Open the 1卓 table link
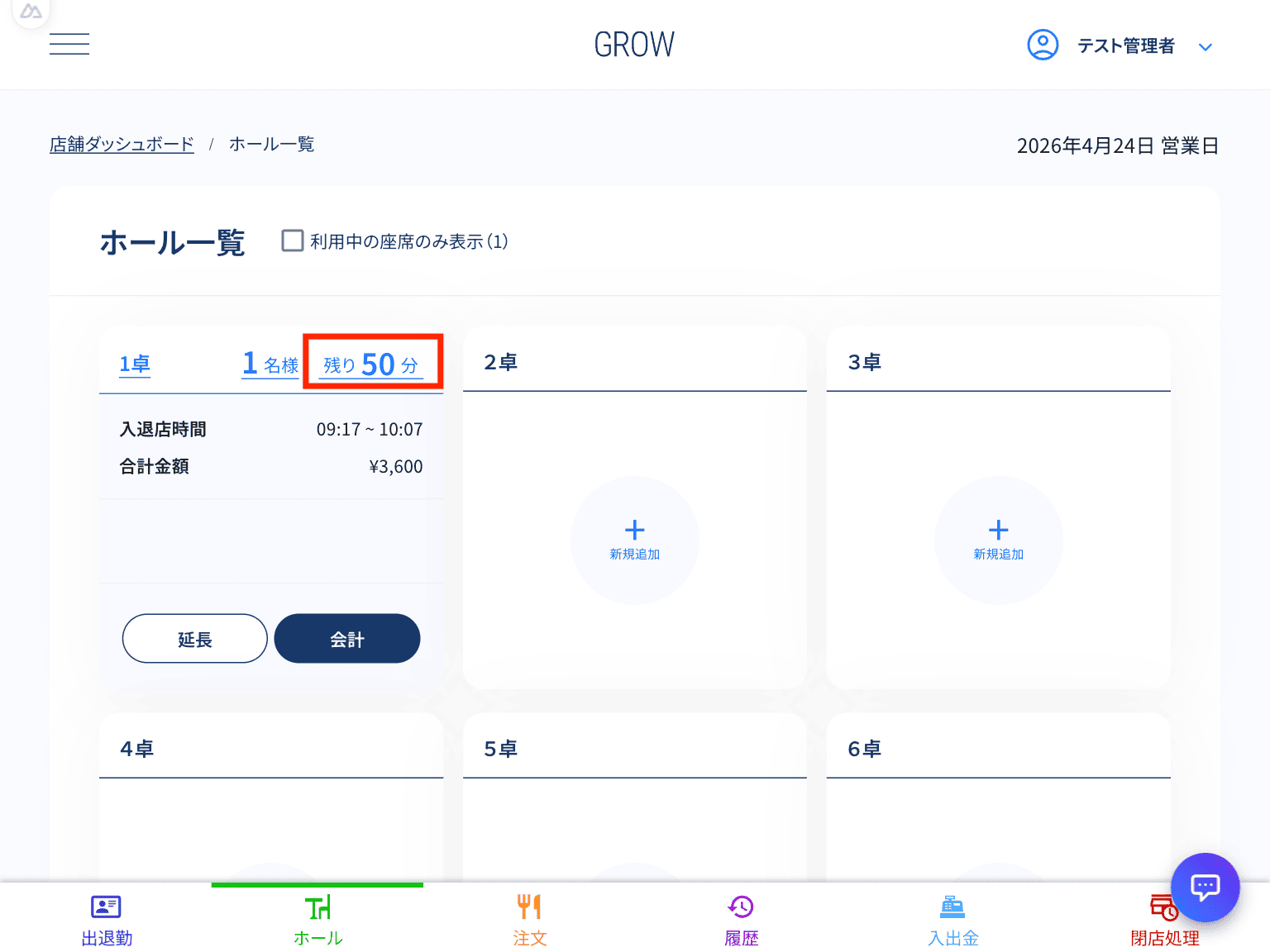Screen dimensions: 1270x952 pos(135,364)
